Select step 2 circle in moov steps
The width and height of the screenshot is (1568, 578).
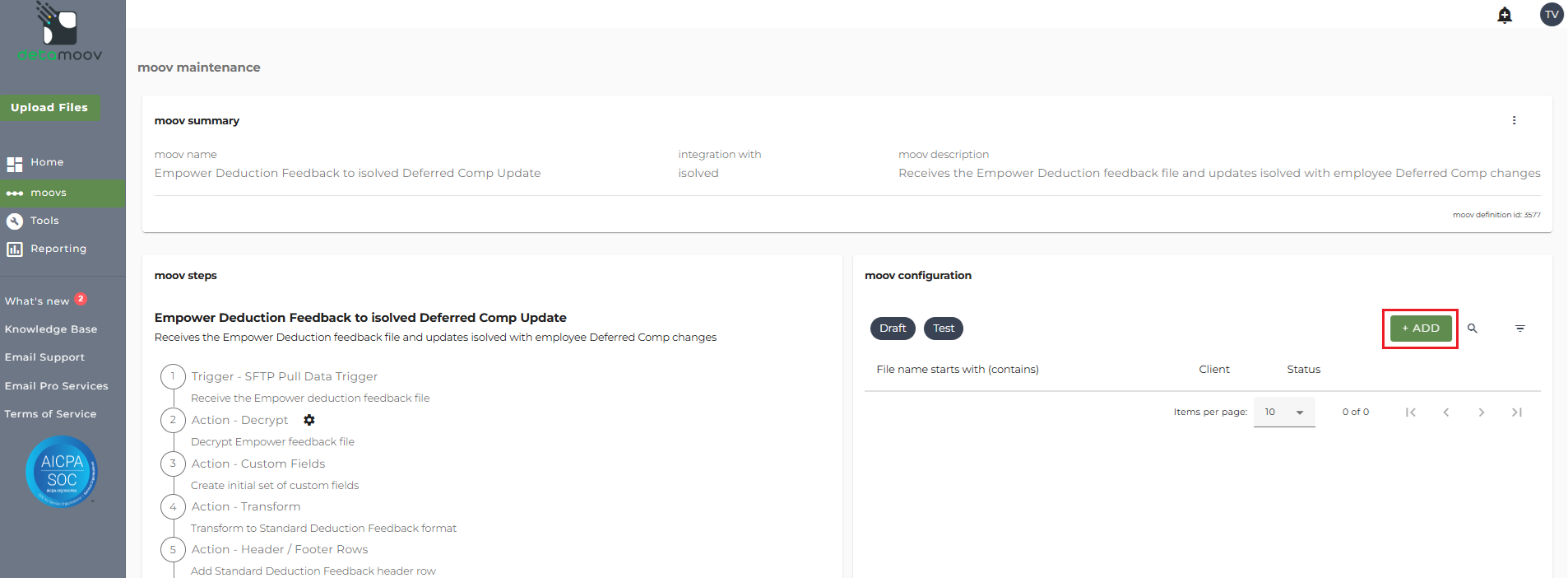(x=173, y=420)
